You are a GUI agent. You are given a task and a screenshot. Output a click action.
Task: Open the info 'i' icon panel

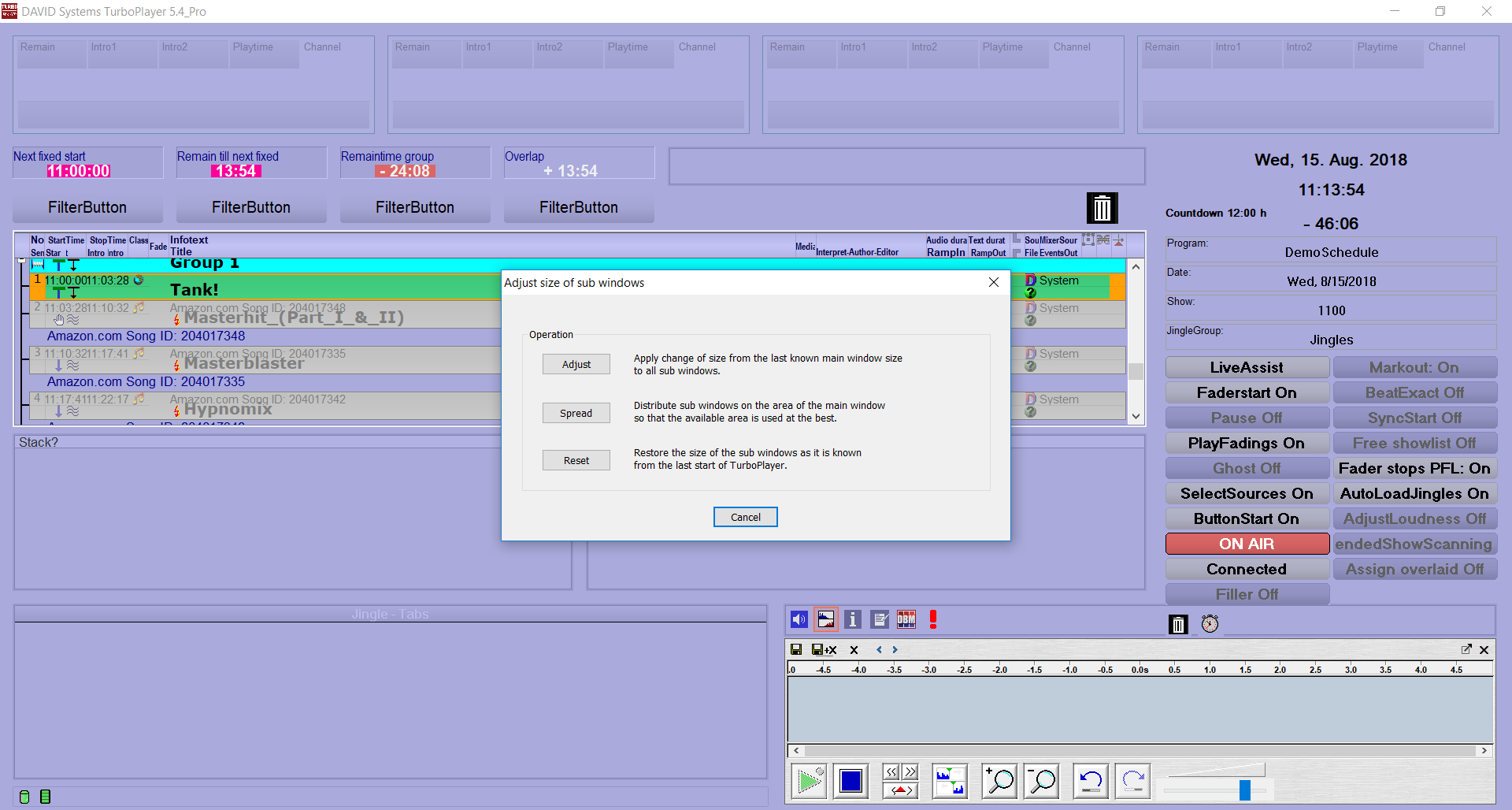point(852,620)
